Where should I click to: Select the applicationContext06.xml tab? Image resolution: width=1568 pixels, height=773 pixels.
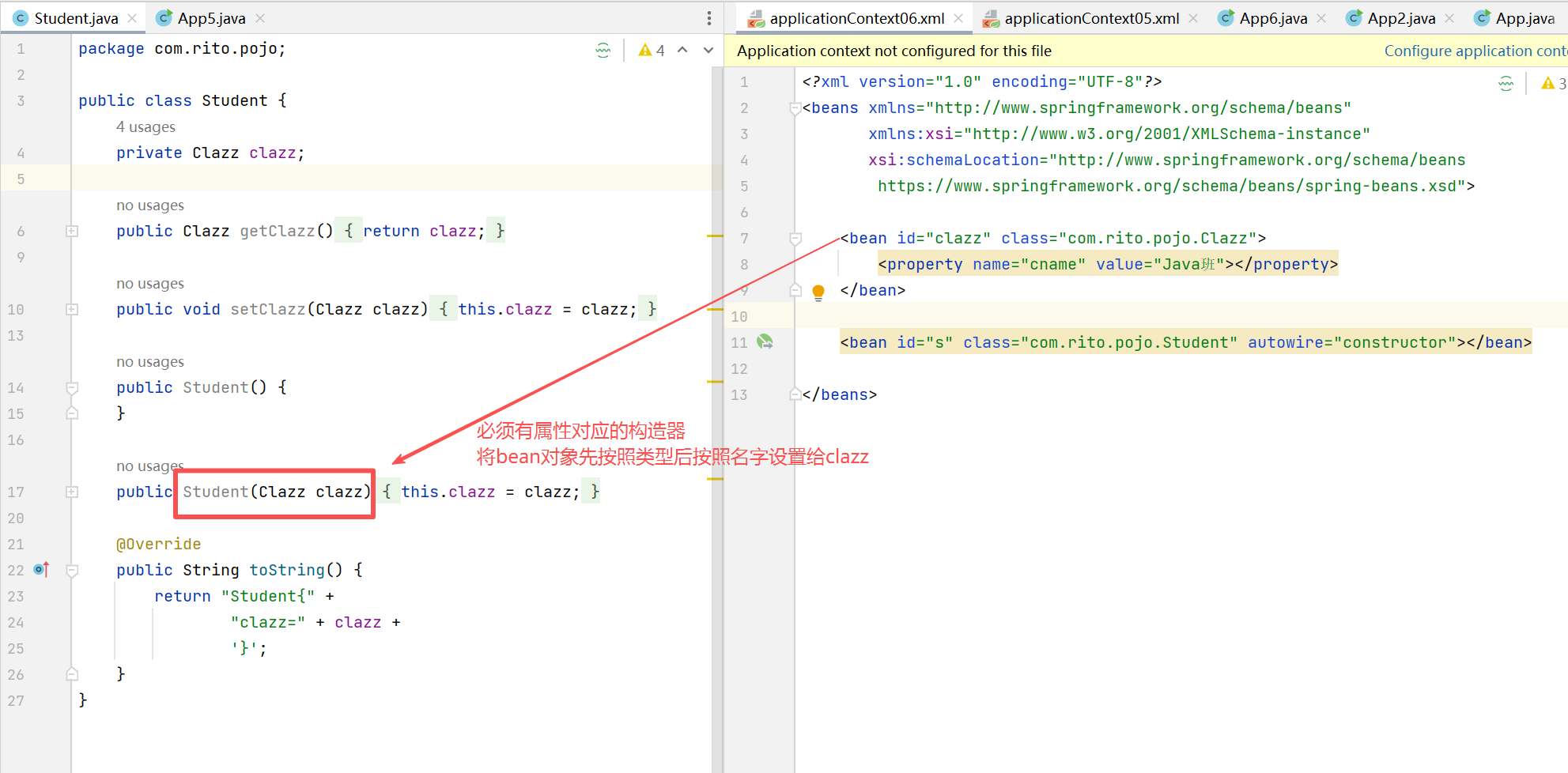point(856,18)
